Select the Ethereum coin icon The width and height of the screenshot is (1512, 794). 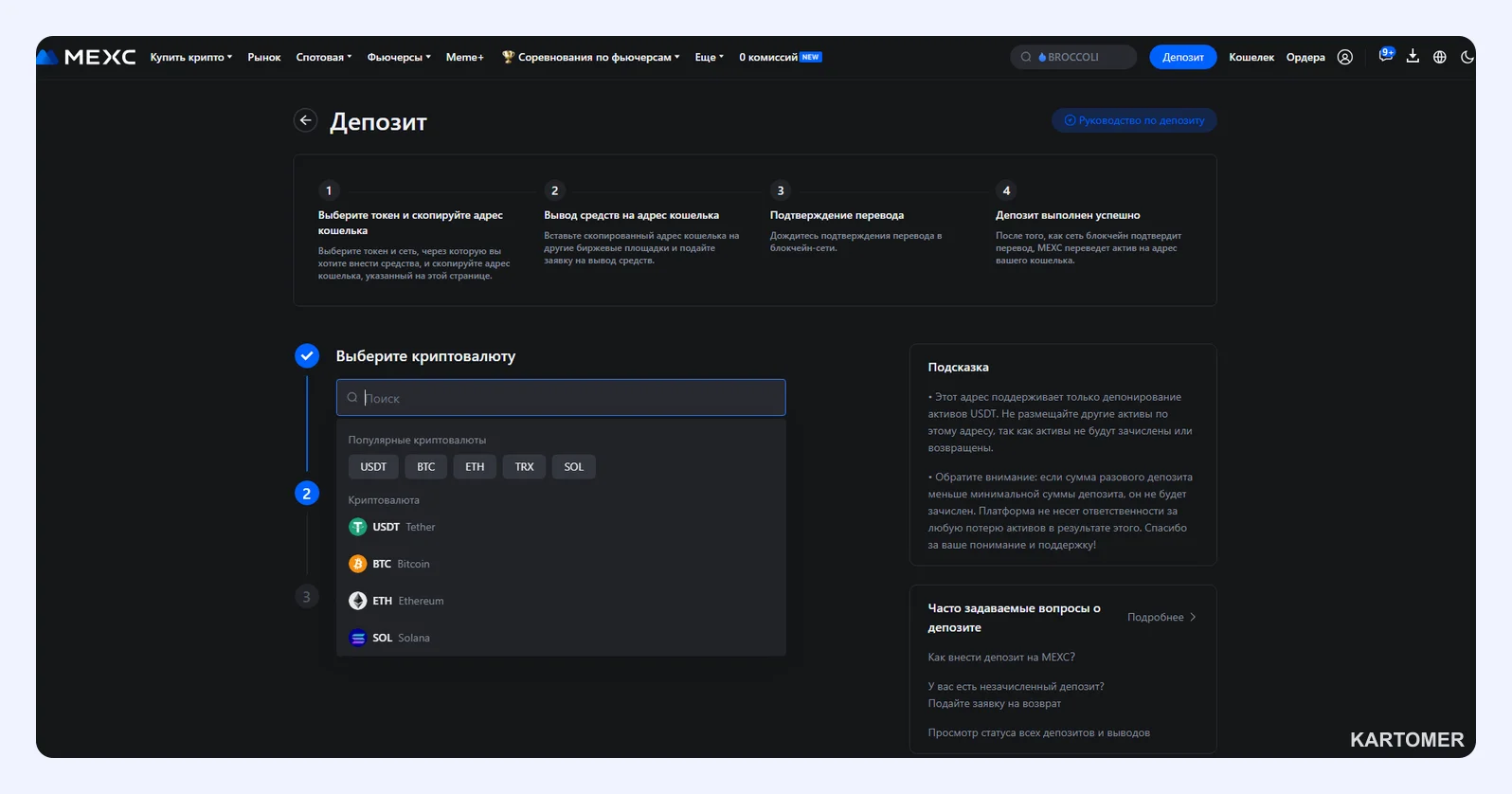tap(357, 601)
